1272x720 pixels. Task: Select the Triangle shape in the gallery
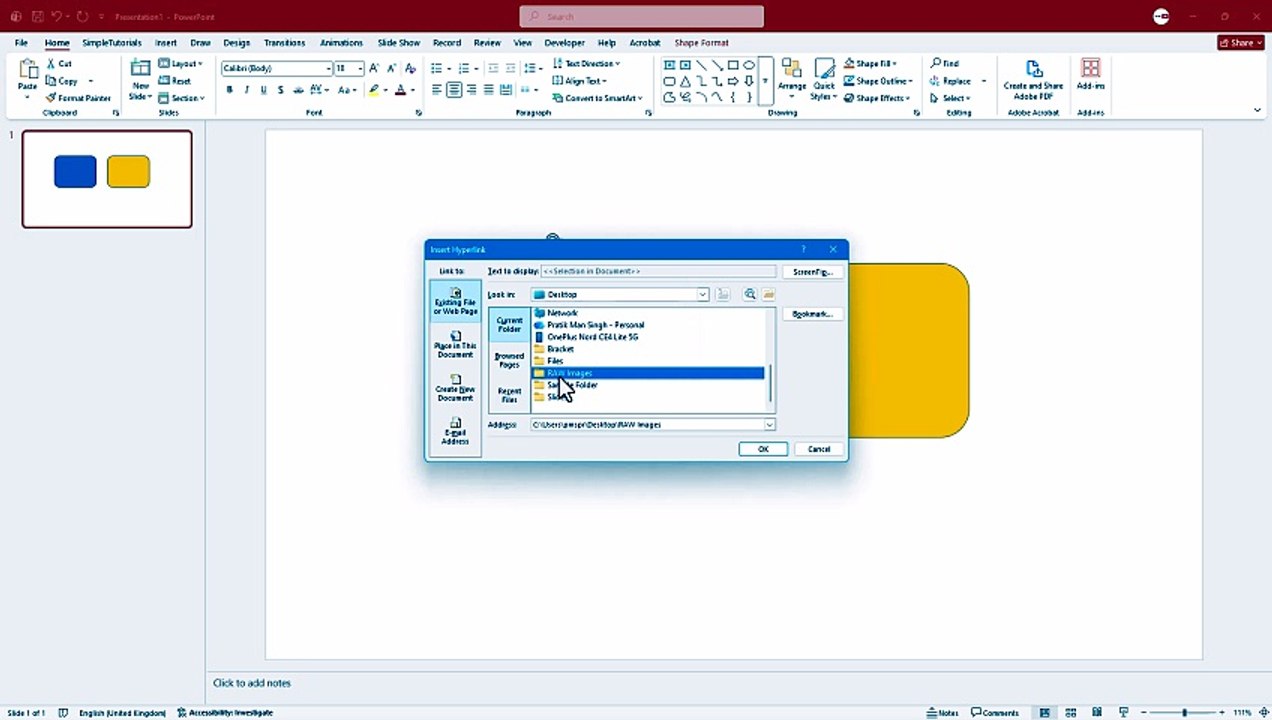point(685,81)
